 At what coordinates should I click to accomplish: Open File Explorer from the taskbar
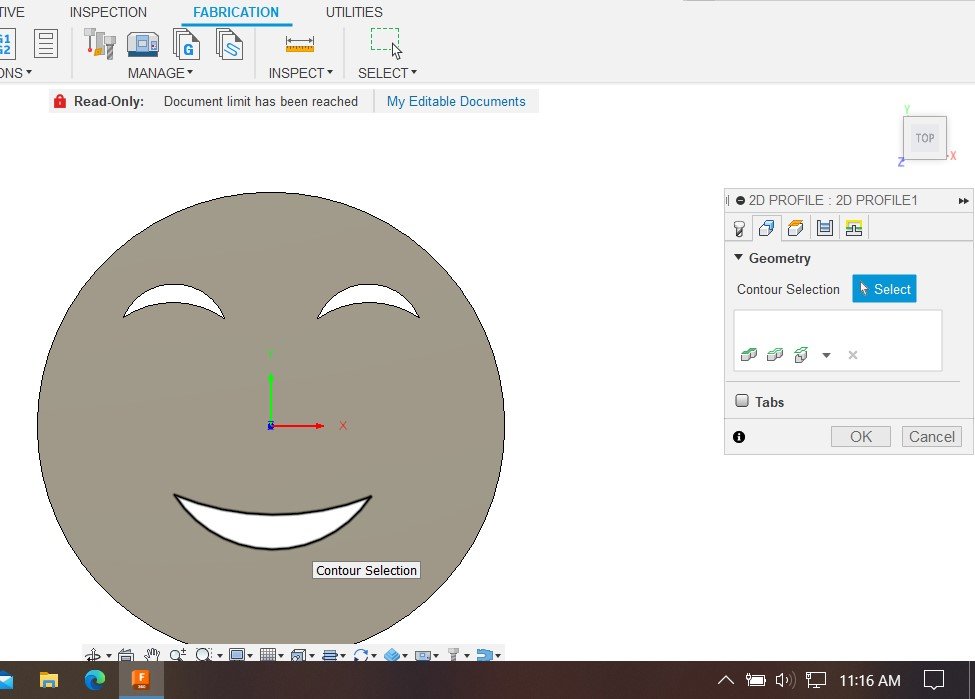coord(49,680)
